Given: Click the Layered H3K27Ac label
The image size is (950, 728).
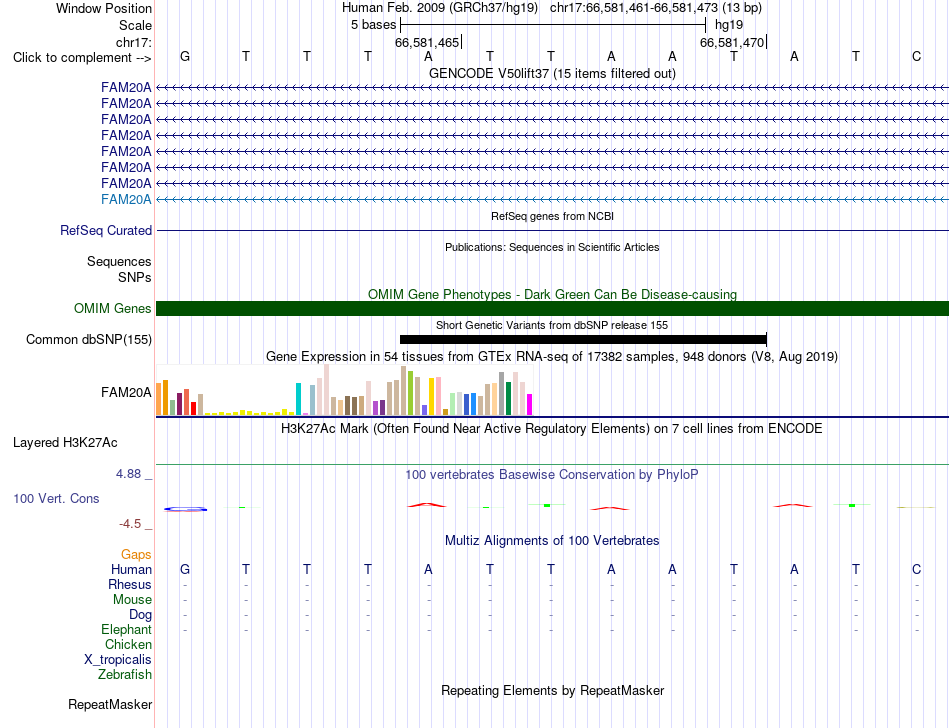Looking at the screenshot, I should click(65, 443).
